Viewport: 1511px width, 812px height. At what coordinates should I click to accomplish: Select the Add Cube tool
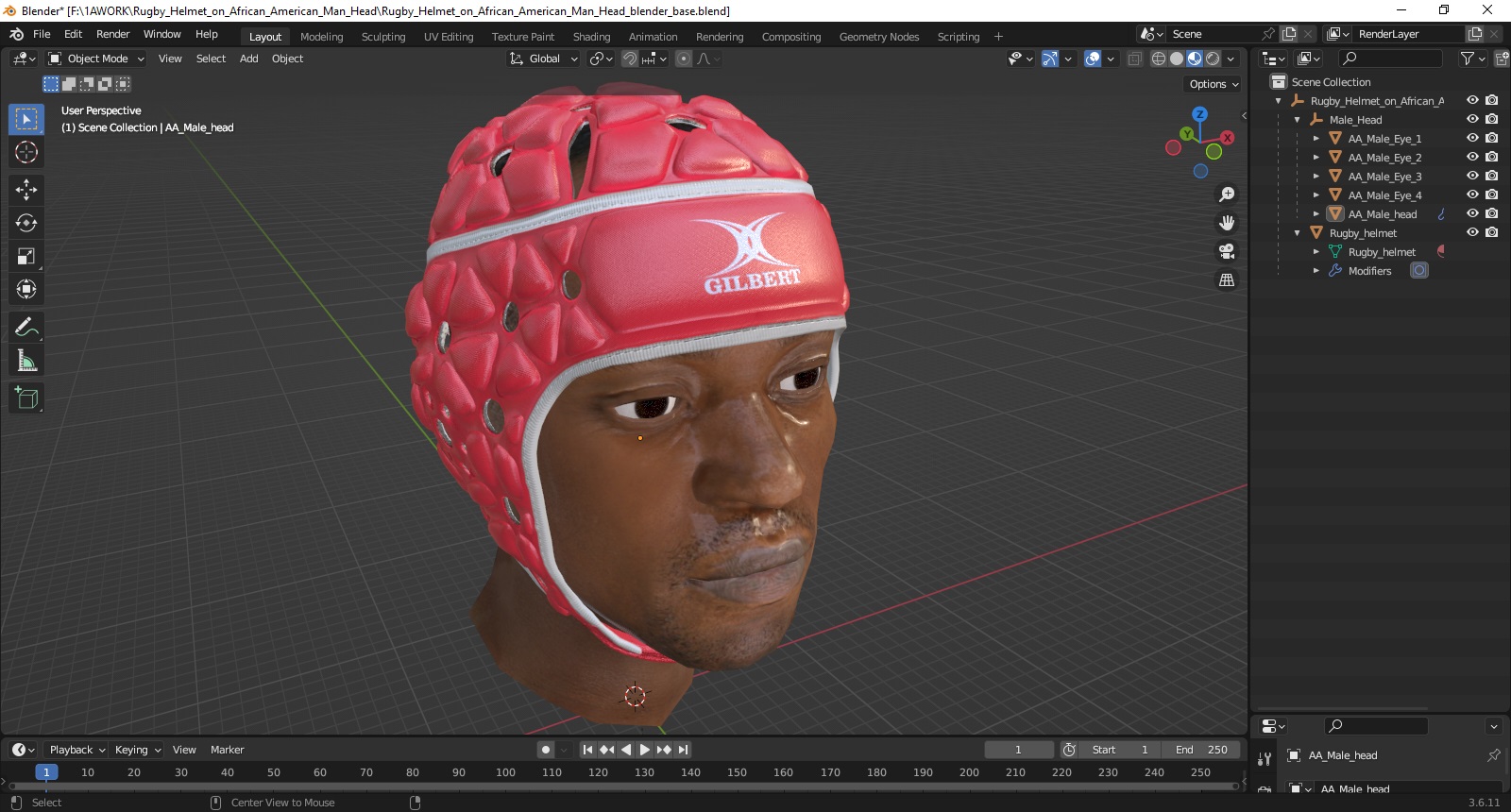[26, 398]
